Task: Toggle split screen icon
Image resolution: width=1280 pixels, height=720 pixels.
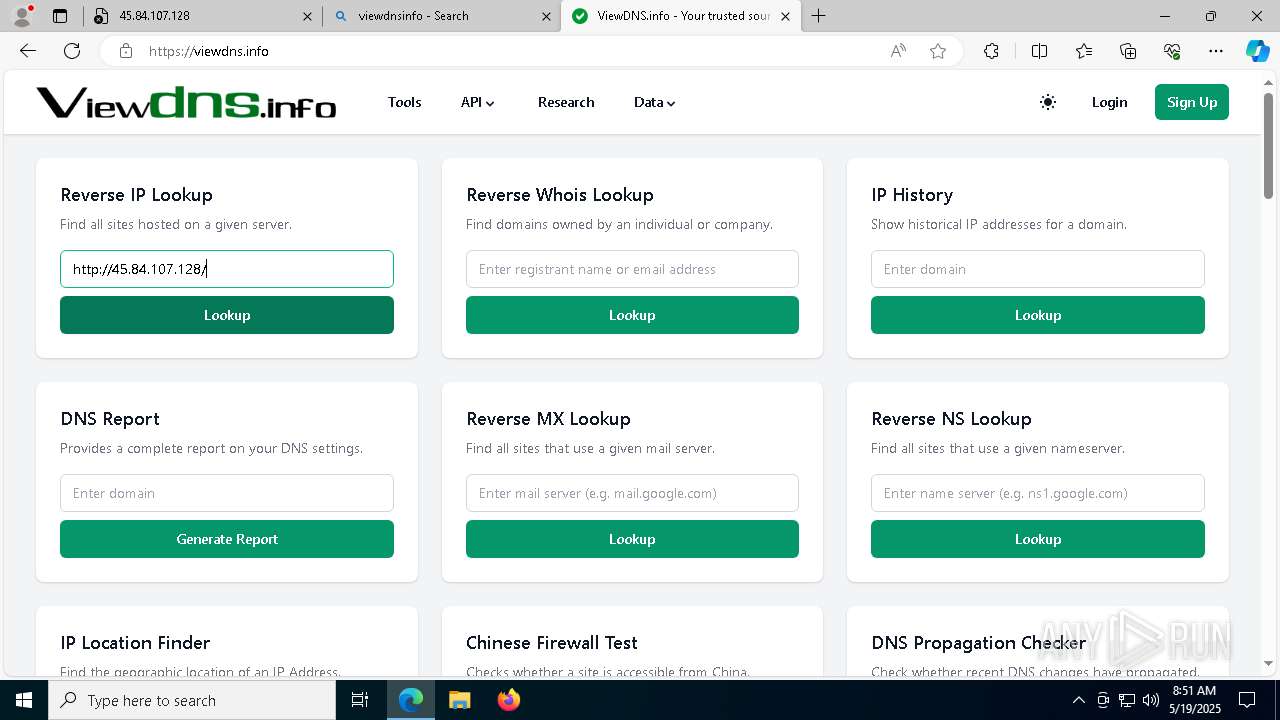Action: coord(1039,51)
